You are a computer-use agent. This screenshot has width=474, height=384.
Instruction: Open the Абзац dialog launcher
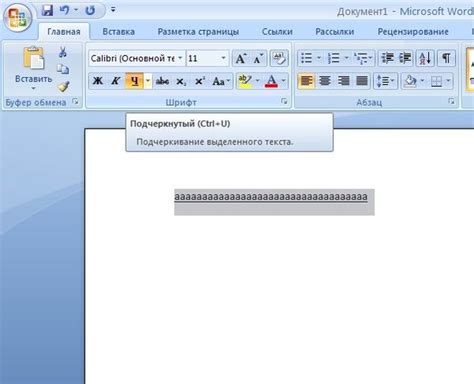point(451,101)
